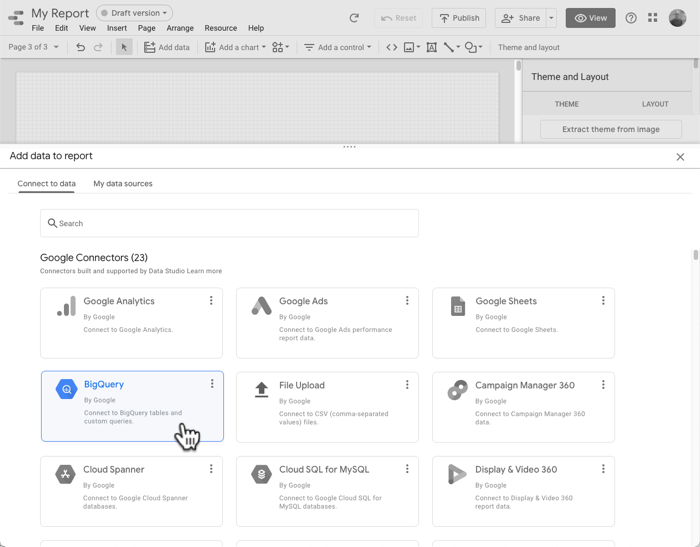700x547 pixels.
Task: Open BigQuery connector options menu
Action: [212, 384]
